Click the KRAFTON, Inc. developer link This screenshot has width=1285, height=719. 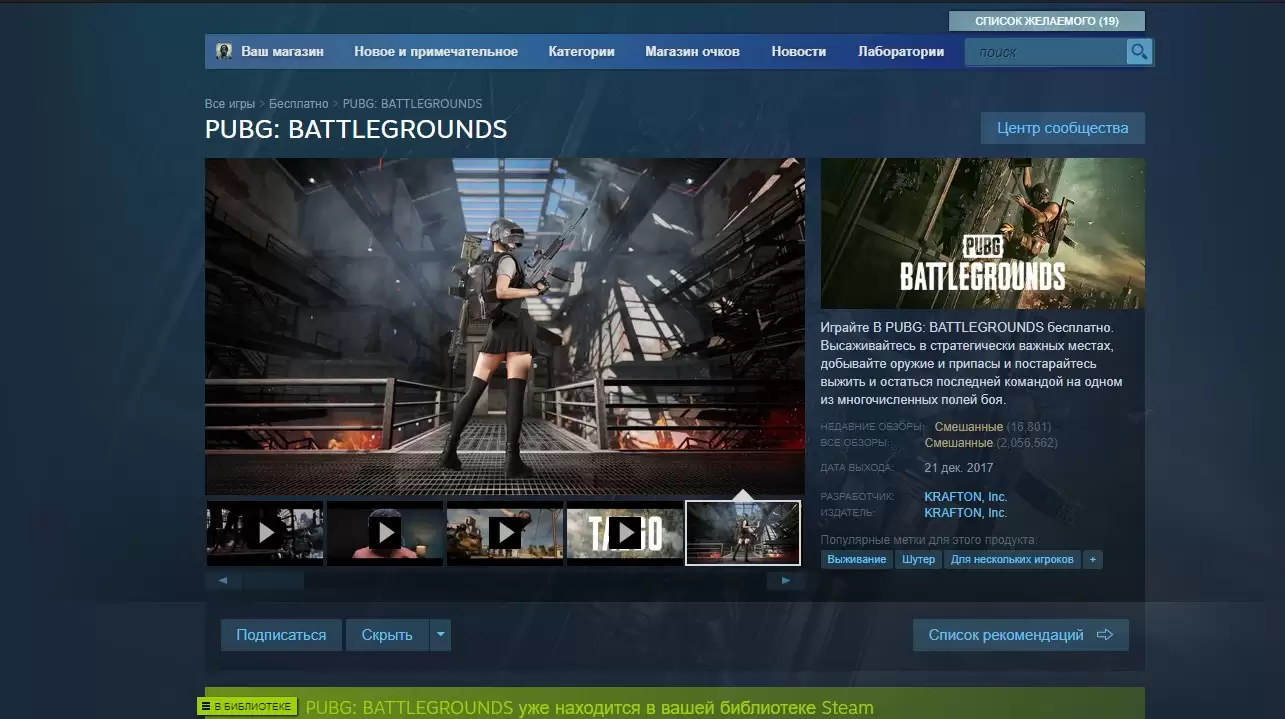point(966,497)
